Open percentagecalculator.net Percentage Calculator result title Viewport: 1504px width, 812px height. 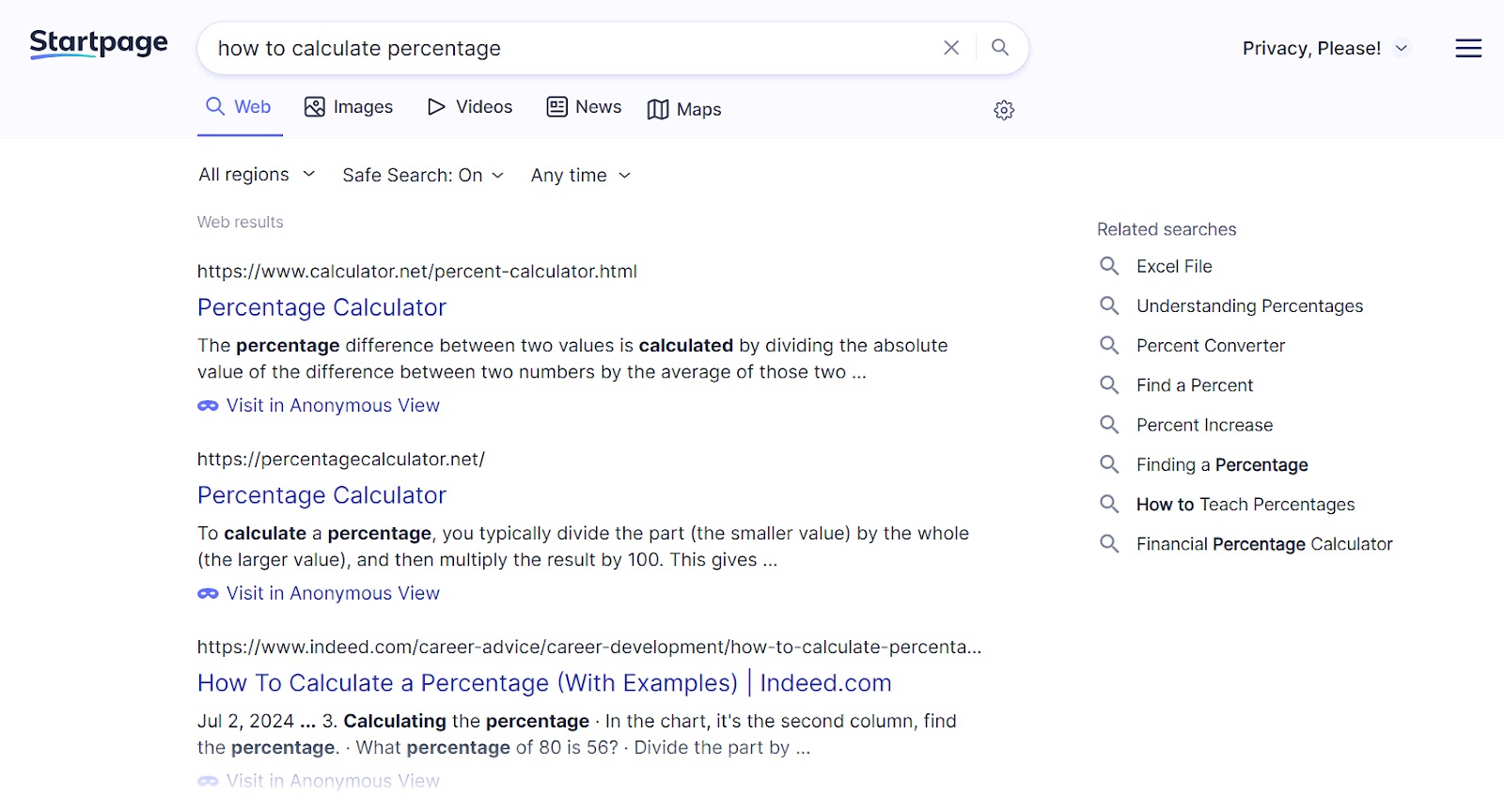coord(321,495)
